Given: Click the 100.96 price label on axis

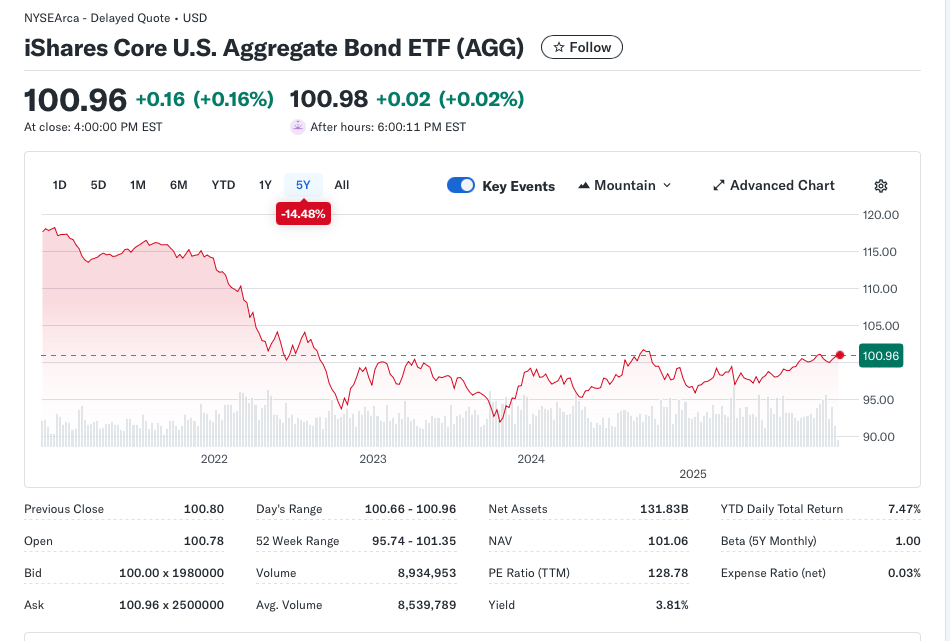Looking at the screenshot, I should tap(881, 356).
